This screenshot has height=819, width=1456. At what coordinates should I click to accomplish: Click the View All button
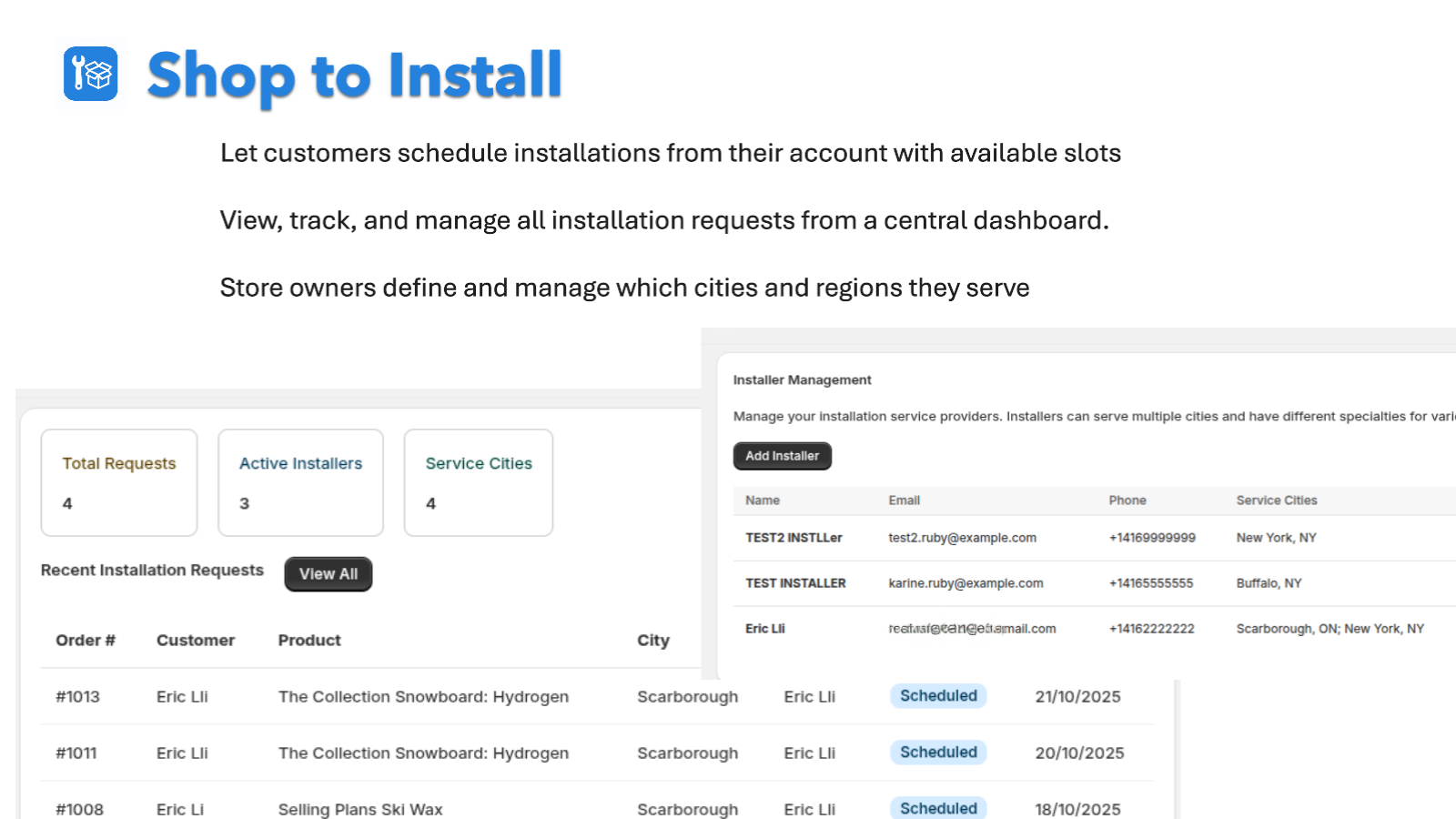click(328, 573)
